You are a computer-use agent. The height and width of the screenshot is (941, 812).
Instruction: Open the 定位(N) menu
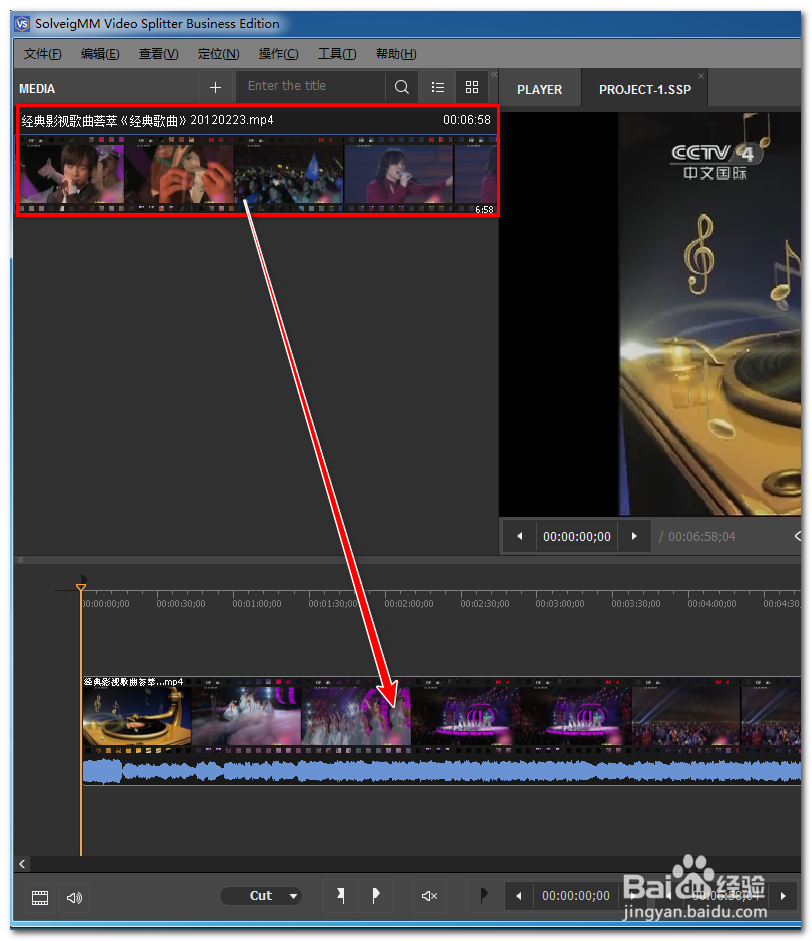coord(218,54)
